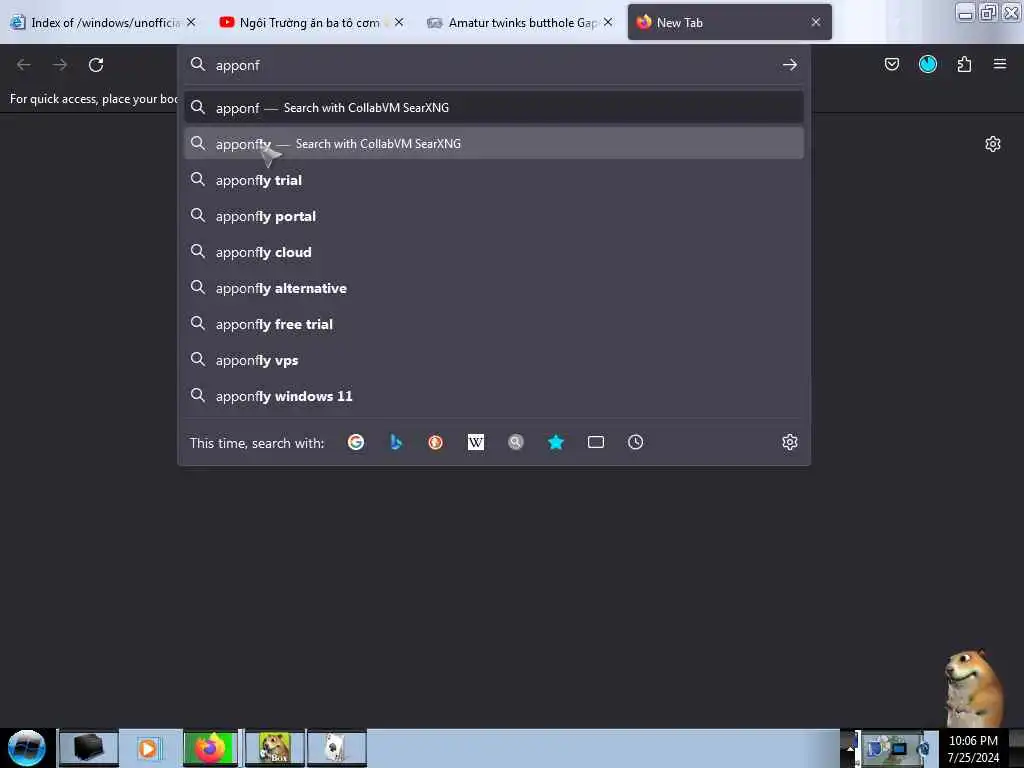Close the Index of /windows tab
The image size is (1024, 768).
click(191, 22)
